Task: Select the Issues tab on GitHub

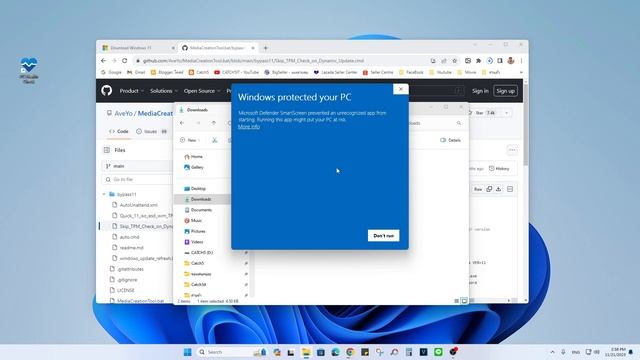Action: (151, 131)
